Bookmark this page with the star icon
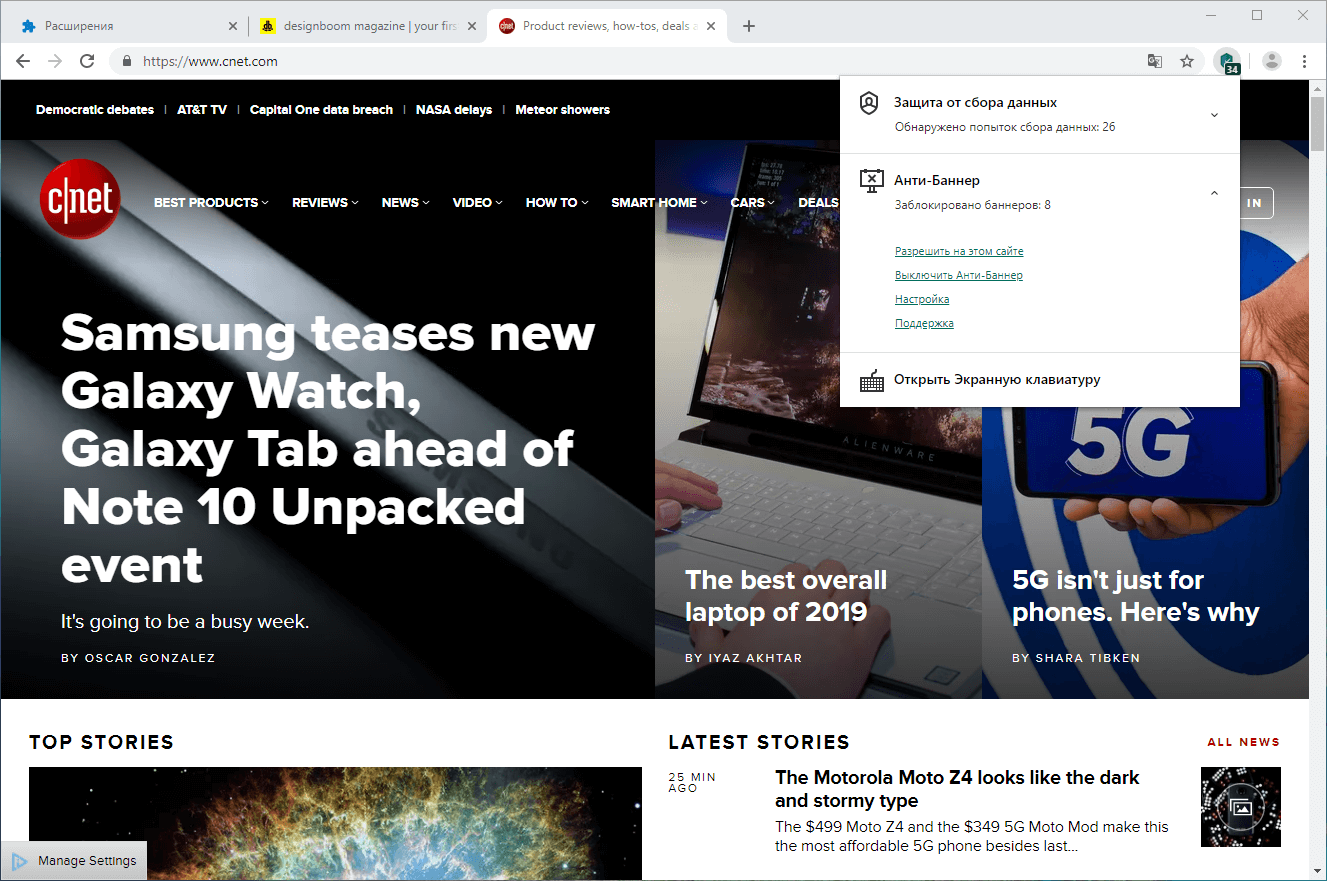1327x881 pixels. click(x=1187, y=61)
